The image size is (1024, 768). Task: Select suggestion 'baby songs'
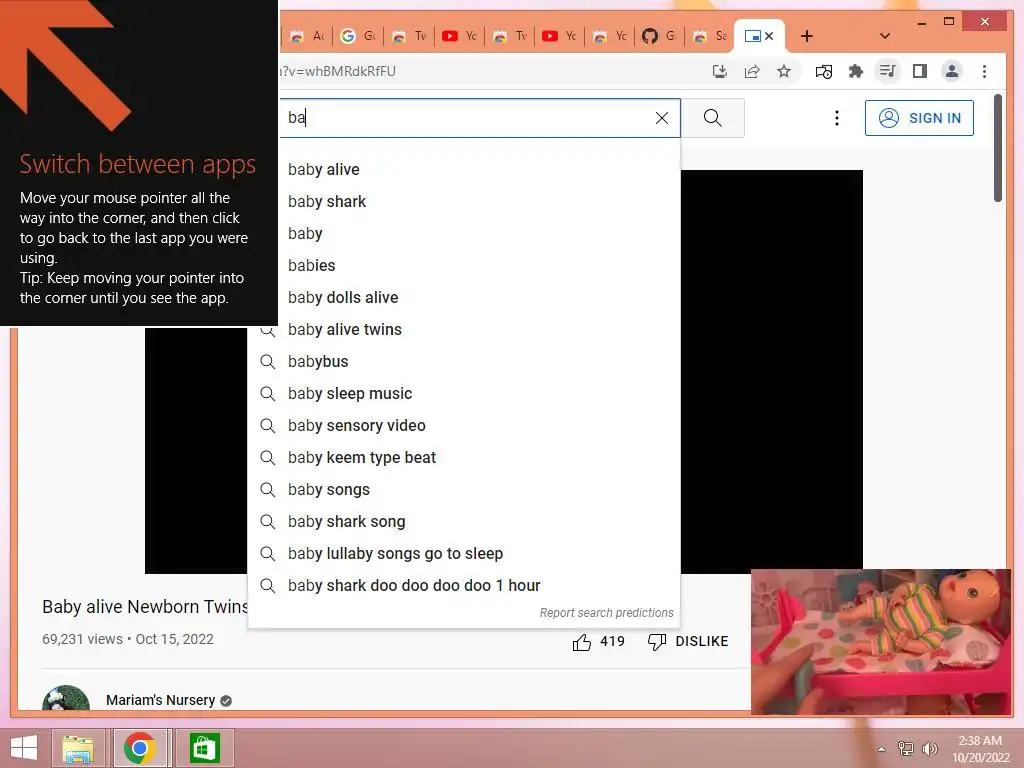click(464, 489)
